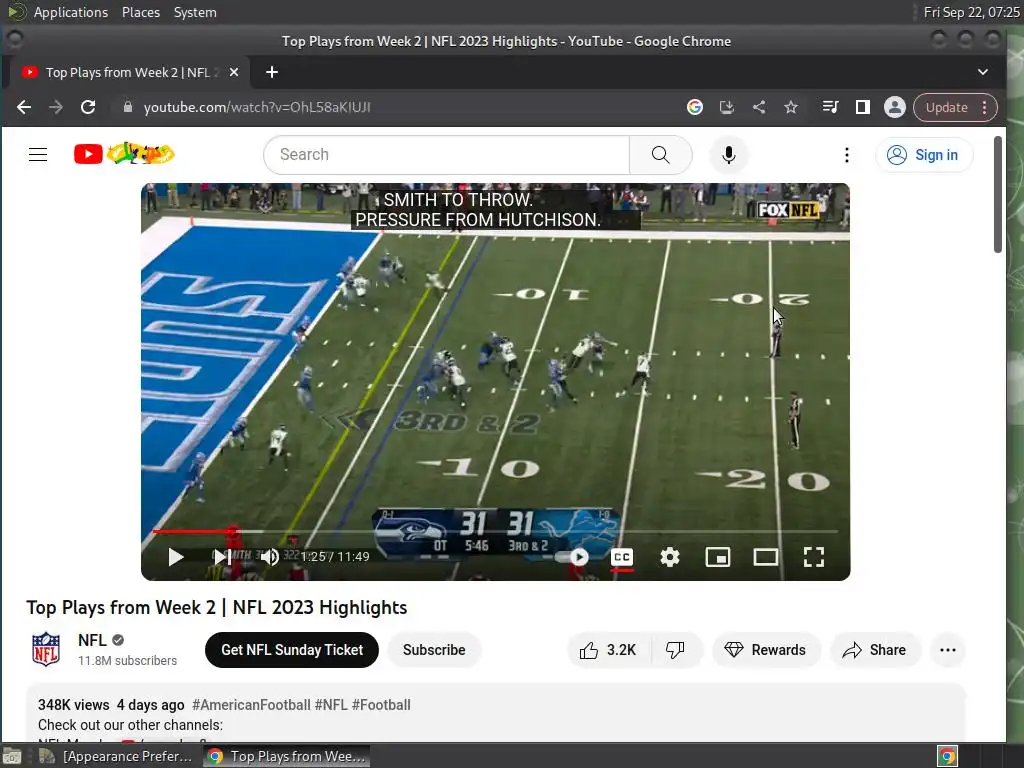Open NFL channel avatar
The height and width of the screenshot is (768, 1024).
[46, 649]
